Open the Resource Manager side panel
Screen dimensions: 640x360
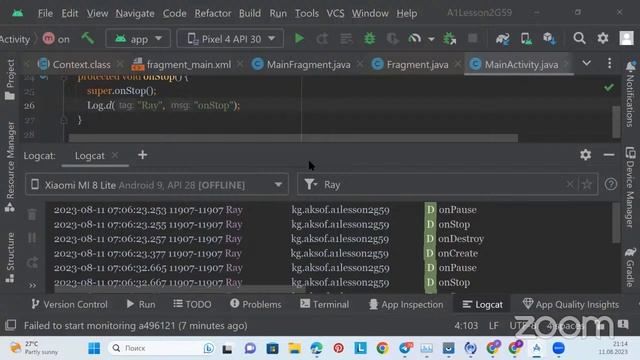tap(10, 166)
